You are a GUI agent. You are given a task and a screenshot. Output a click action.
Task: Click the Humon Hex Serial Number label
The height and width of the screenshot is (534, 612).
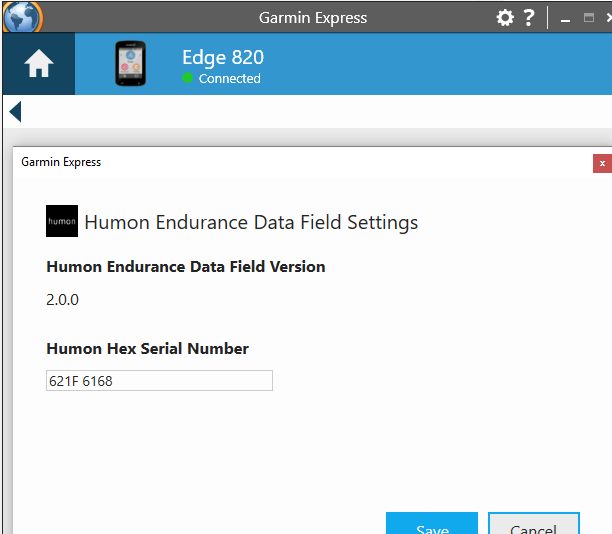pyautogui.click(x=147, y=349)
